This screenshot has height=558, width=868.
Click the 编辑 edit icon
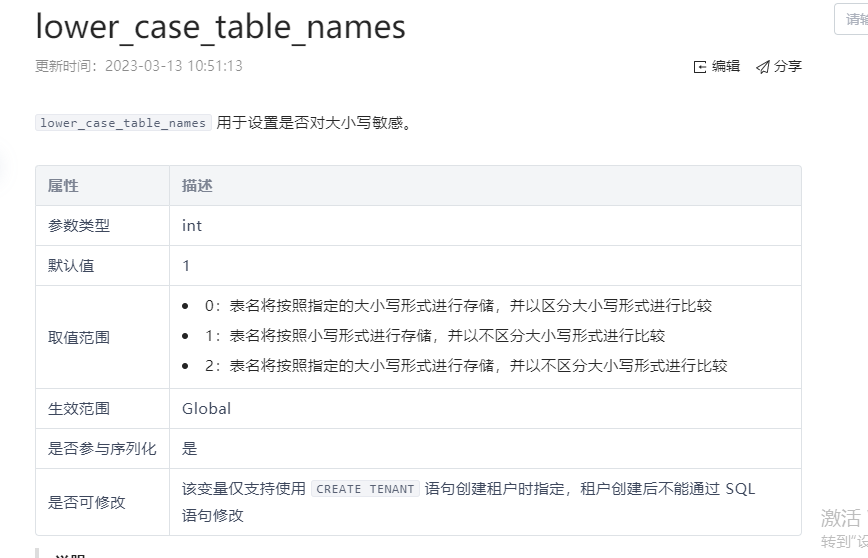point(699,67)
